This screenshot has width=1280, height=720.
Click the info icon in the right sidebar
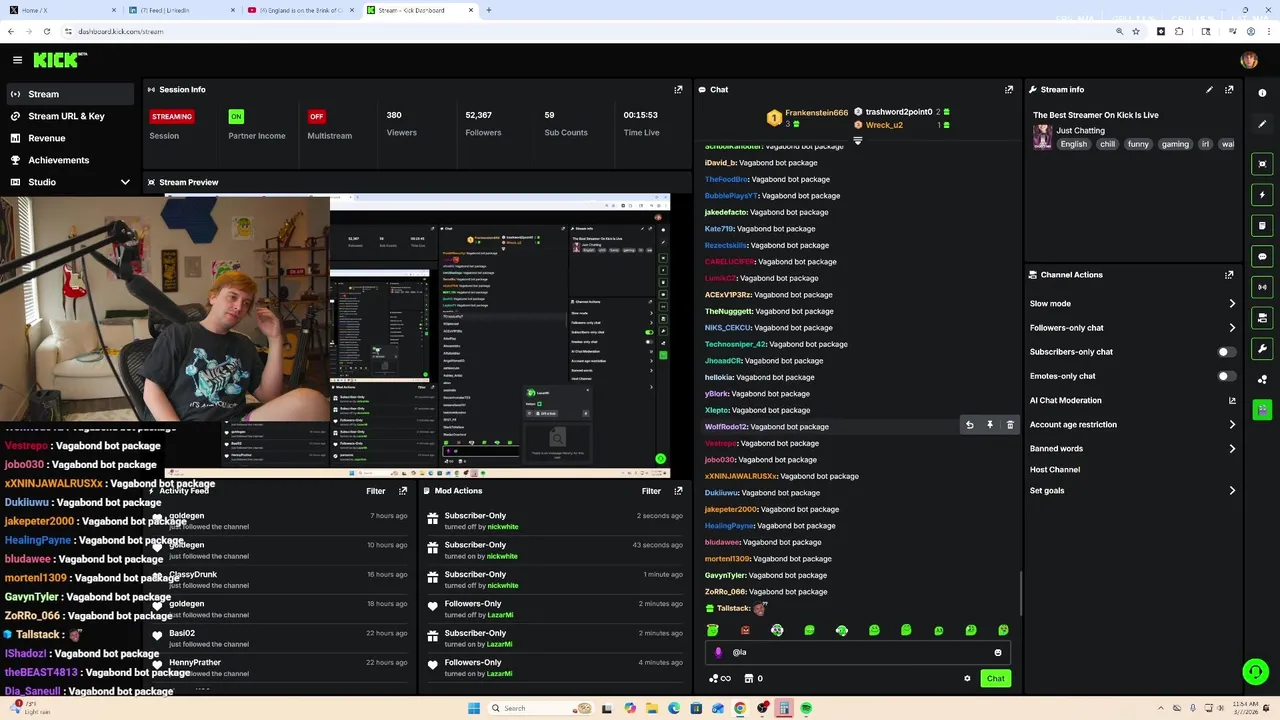tap(1262, 93)
